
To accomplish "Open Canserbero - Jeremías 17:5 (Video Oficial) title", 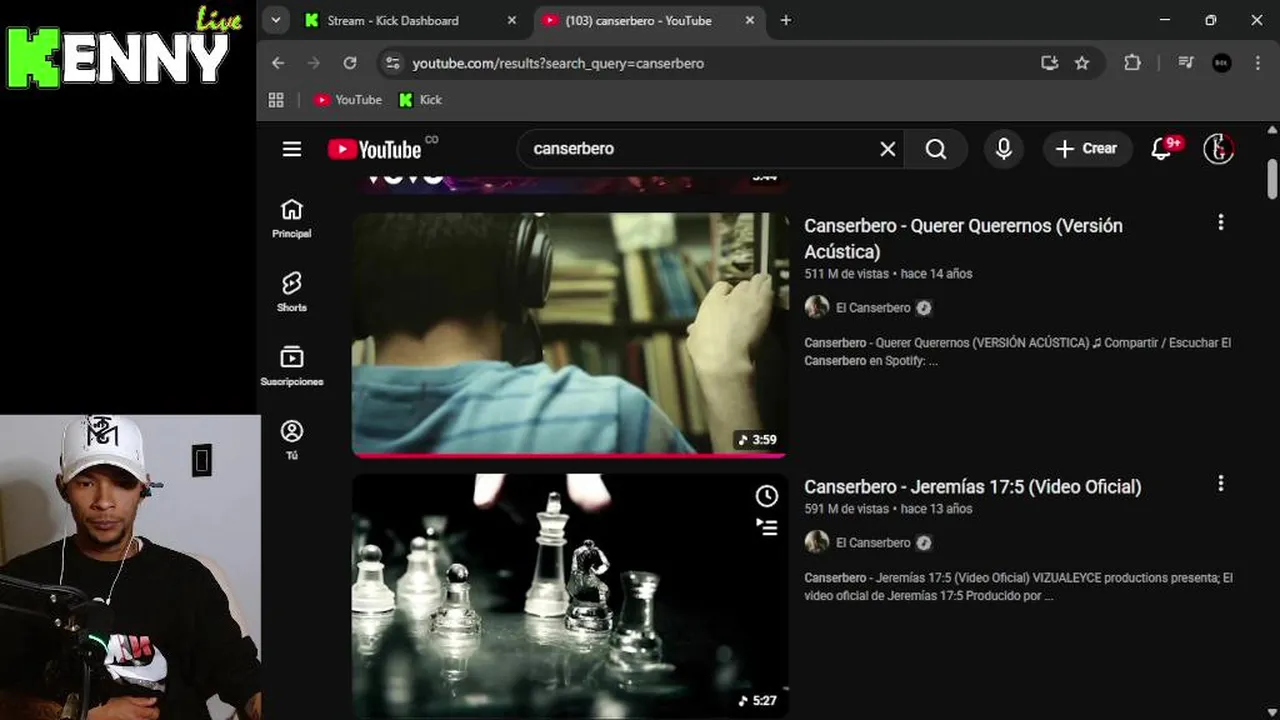I will coord(972,487).
